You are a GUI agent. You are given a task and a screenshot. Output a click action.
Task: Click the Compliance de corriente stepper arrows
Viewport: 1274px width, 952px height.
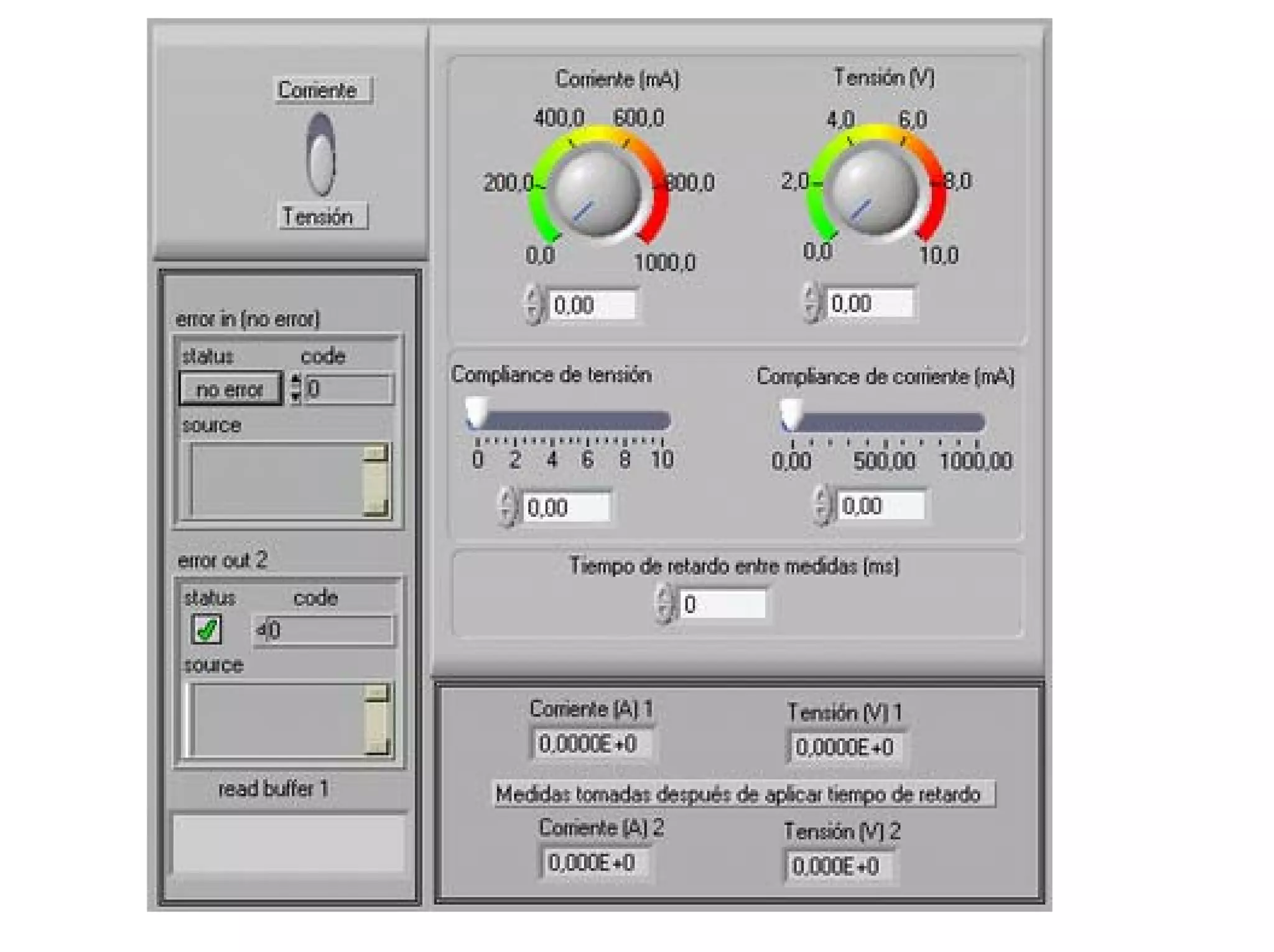[x=822, y=506]
